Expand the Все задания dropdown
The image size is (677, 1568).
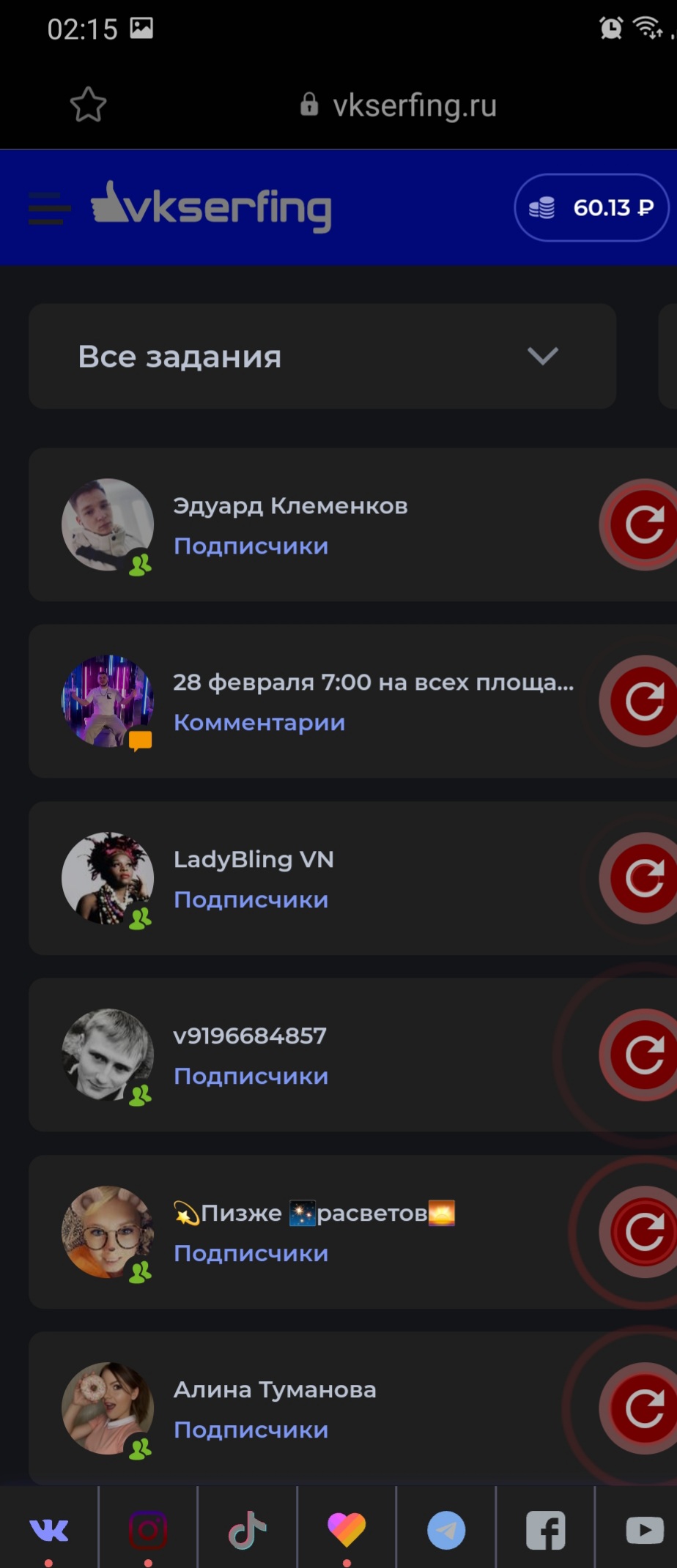pos(322,356)
